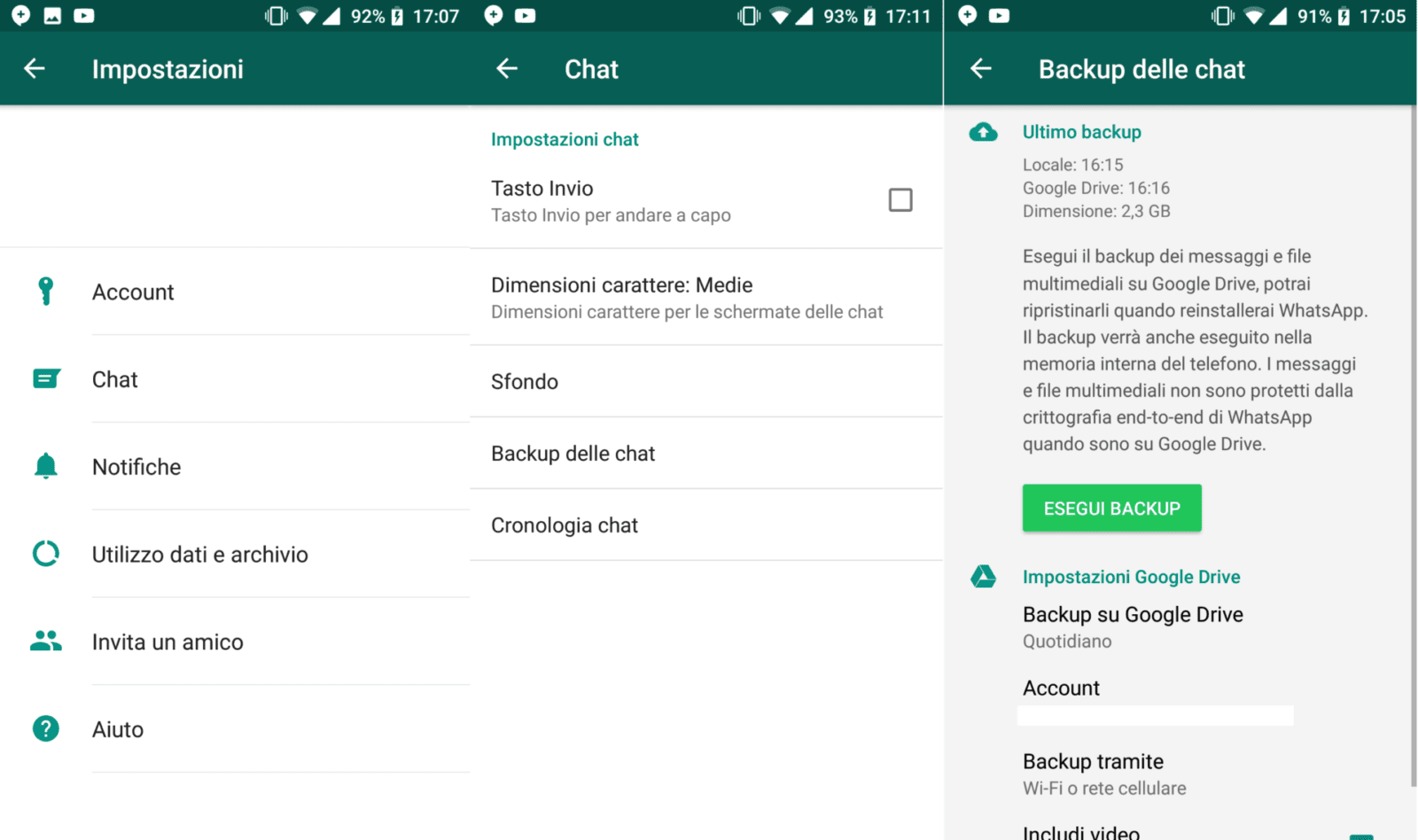Tap the vibrate mode icon in the 17:07 status bar
Image resolution: width=1418 pixels, height=840 pixels.
[x=277, y=16]
